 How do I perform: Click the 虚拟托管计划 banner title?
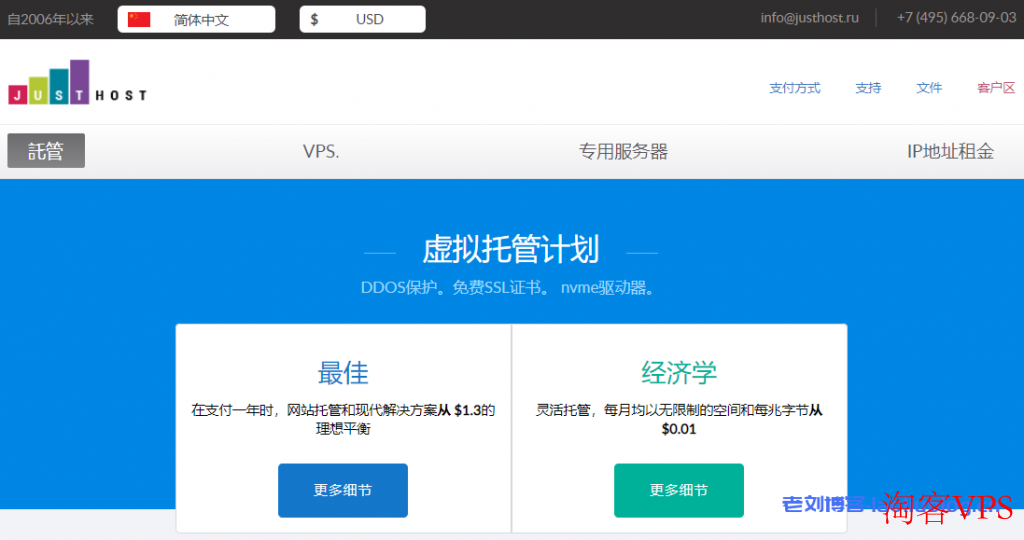coord(511,249)
